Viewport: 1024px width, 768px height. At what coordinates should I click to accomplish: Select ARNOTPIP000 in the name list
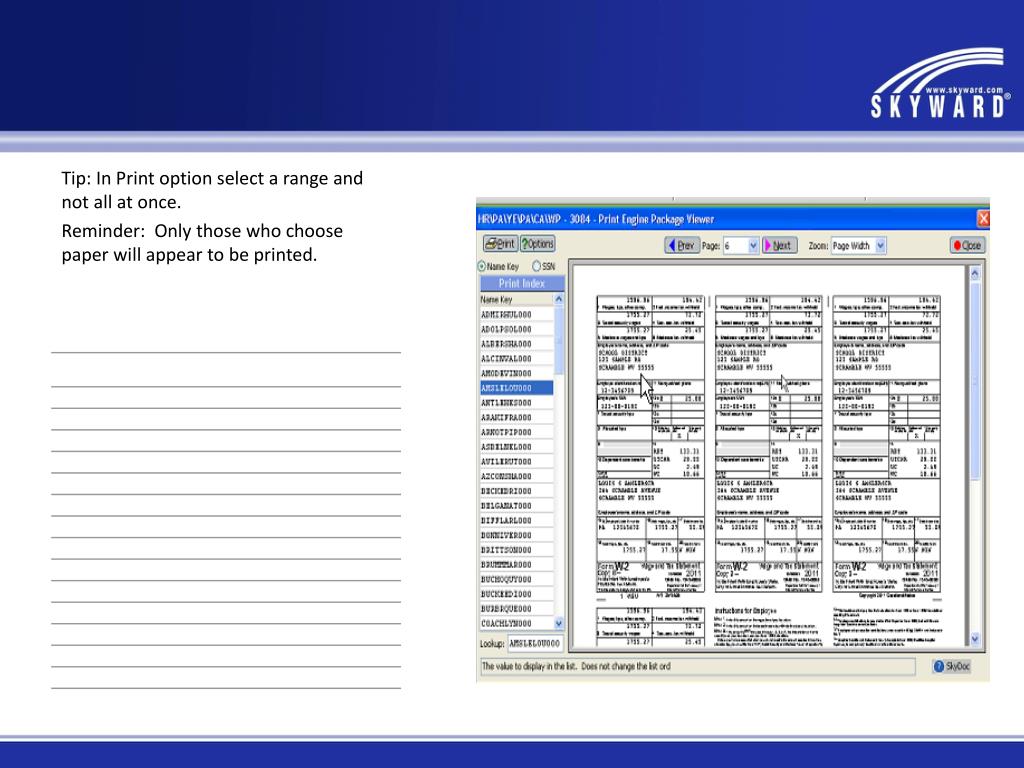click(517, 432)
